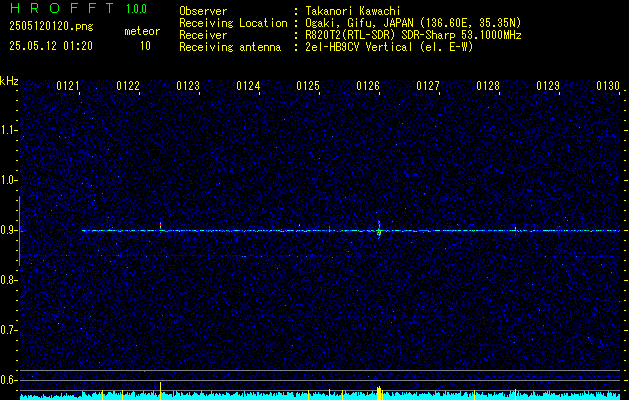Click the 0126 time tick label
This screenshot has width=629, height=400.
point(368,86)
